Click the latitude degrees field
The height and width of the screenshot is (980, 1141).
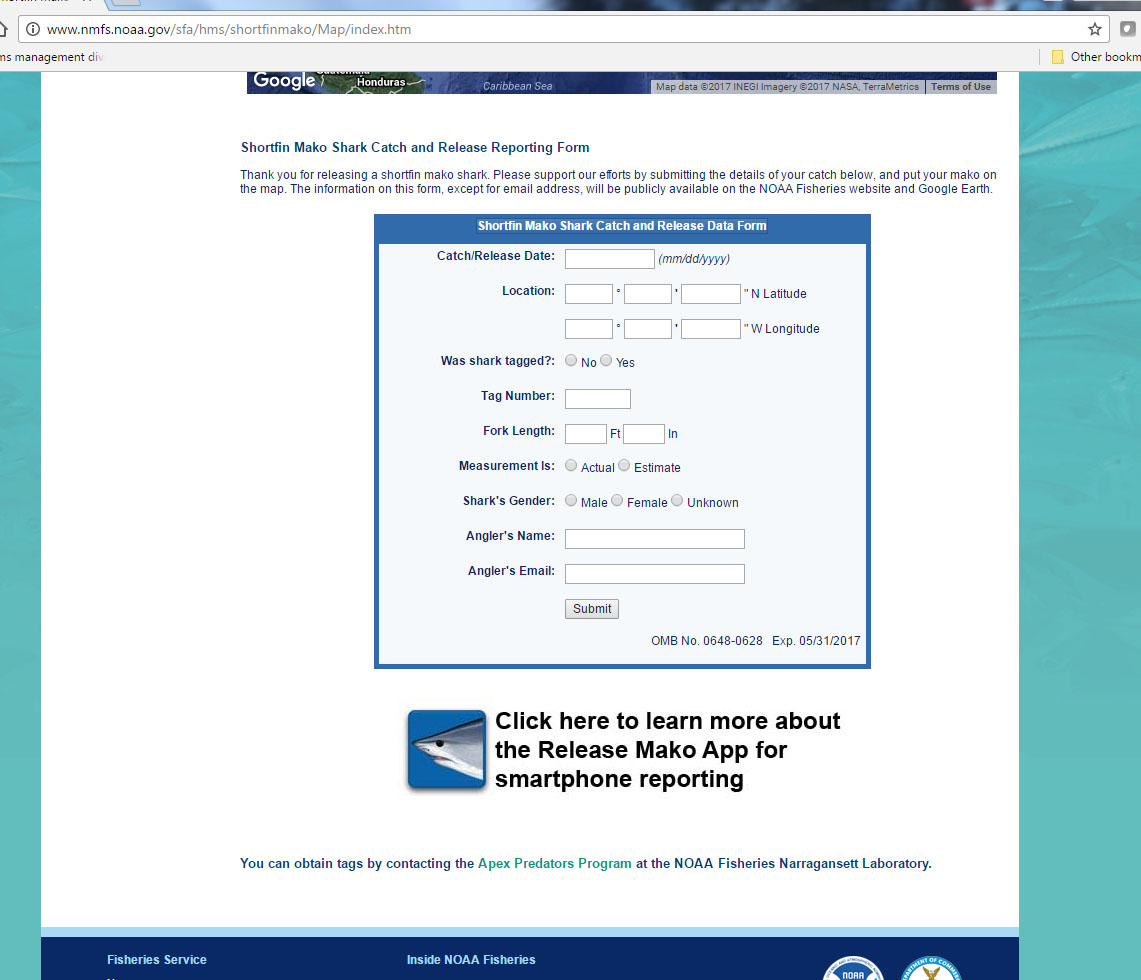tap(589, 294)
